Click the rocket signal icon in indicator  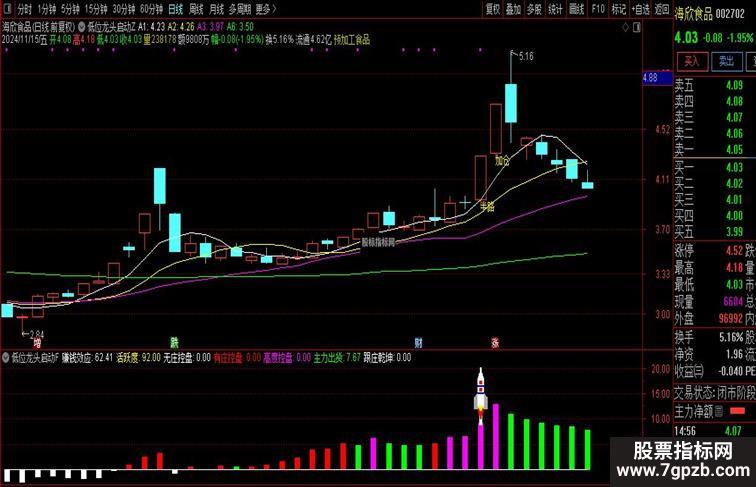(x=481, y=395)
